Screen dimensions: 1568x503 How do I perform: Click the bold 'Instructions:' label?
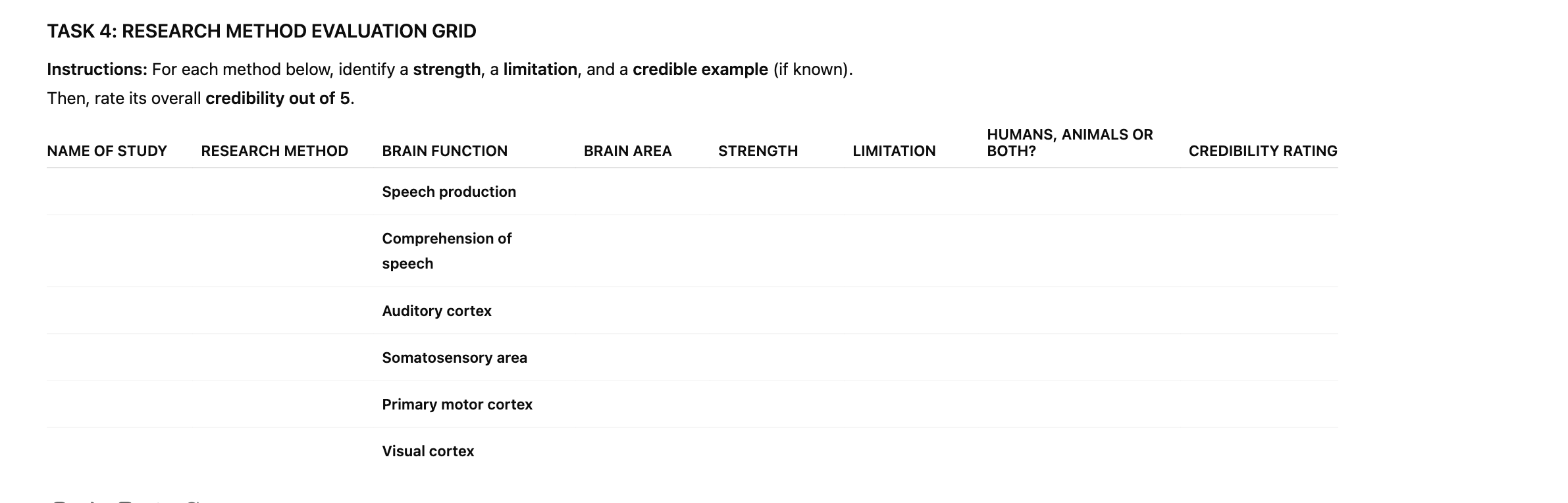coord(97,69)
